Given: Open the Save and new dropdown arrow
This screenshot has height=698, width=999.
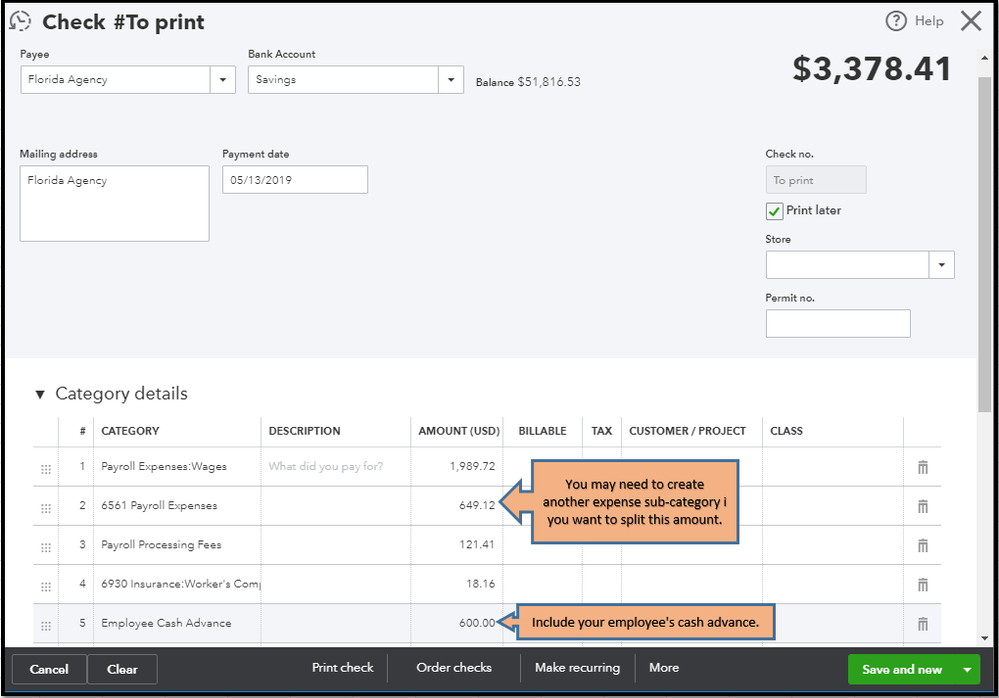Looking at the screenshot, I should coord(967,669).
